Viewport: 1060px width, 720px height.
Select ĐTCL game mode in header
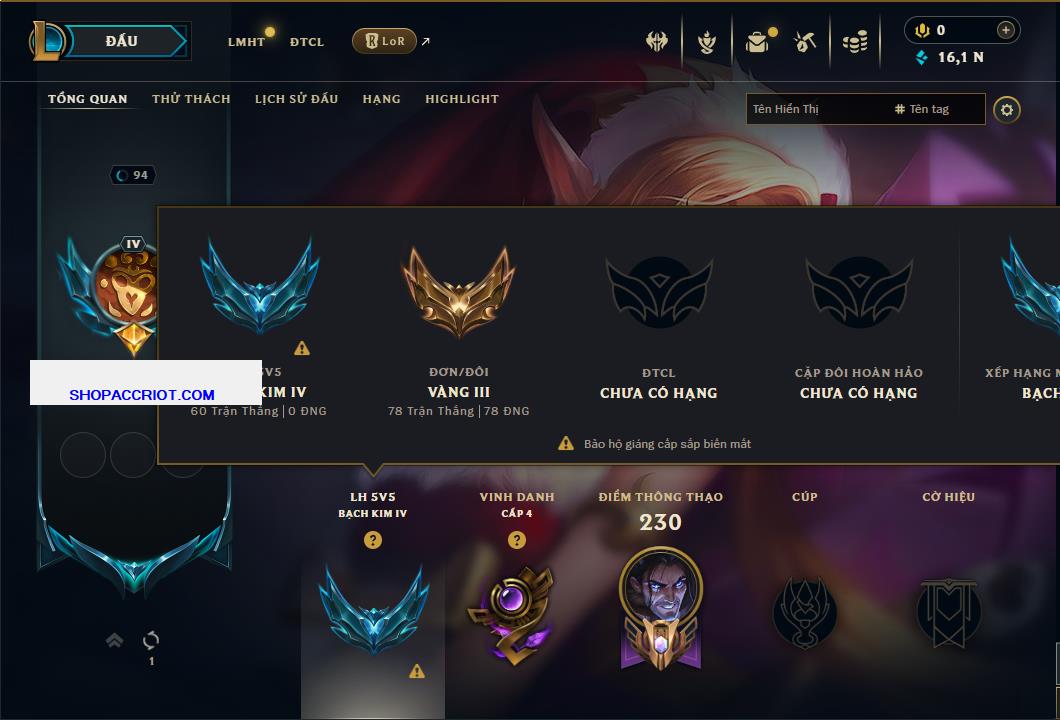coord(307,42)
